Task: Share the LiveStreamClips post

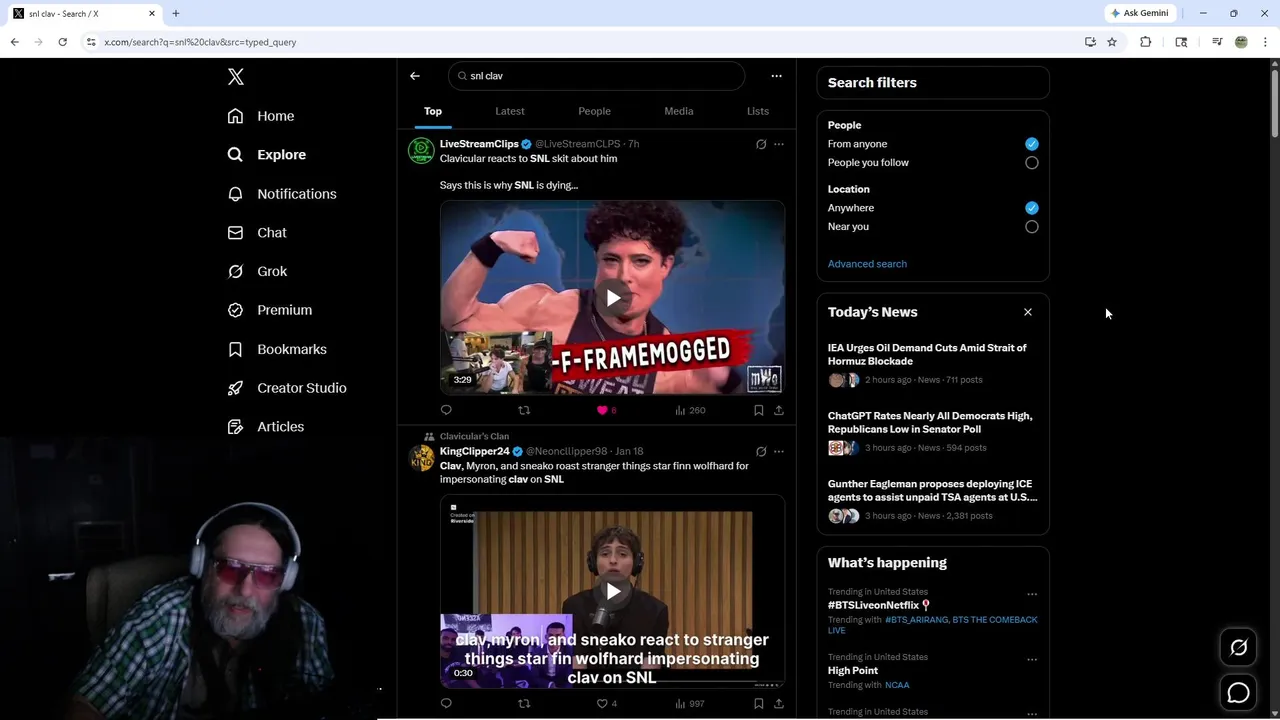Action: 779,410
